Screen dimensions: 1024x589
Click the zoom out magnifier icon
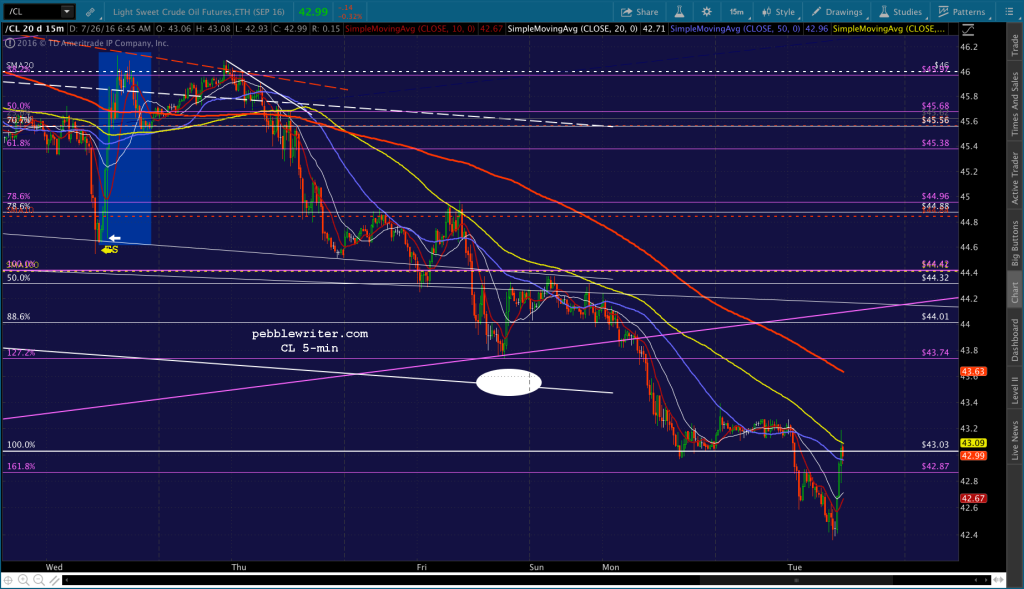39,580
